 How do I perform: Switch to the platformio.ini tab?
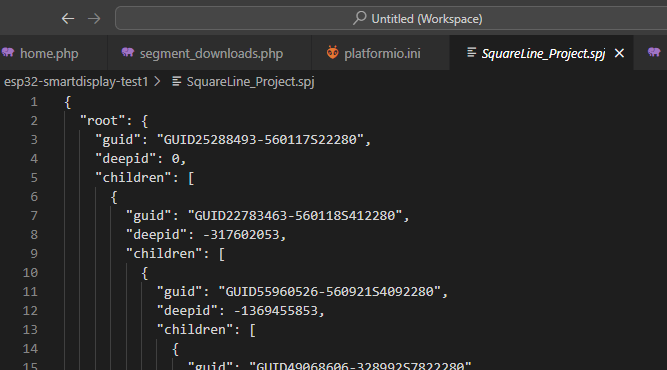(381, 53)
